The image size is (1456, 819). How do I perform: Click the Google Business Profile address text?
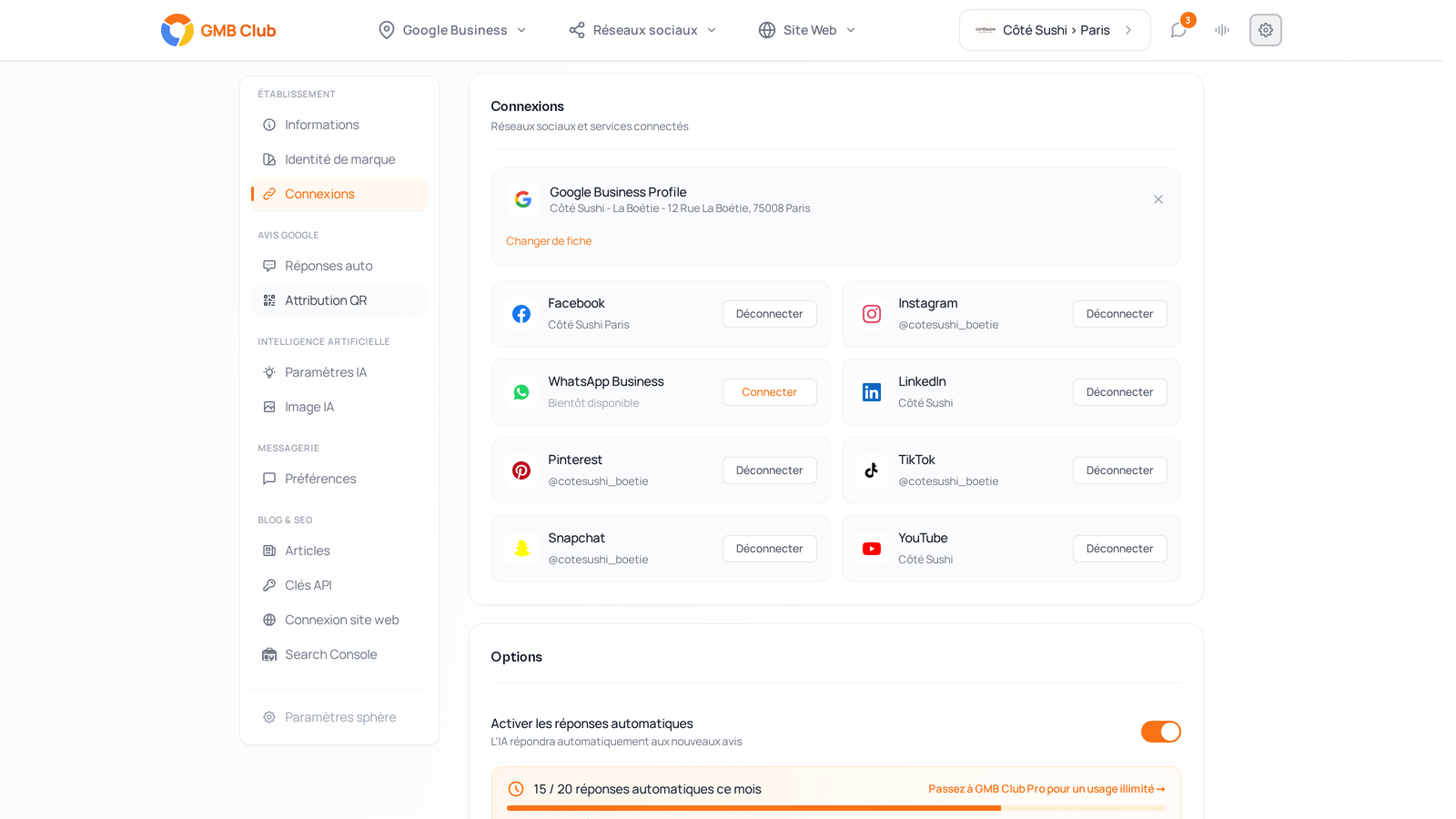pyautogui.click(x=680, y=208)
